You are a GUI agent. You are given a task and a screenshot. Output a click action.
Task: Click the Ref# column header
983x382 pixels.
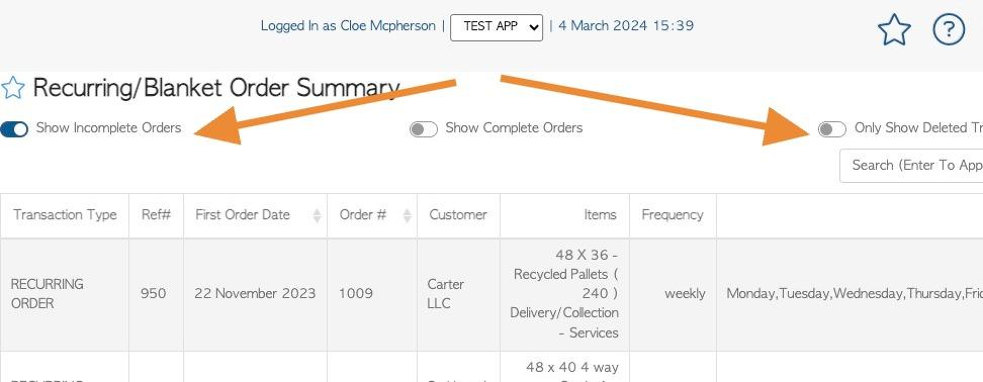pyautogui.click(x=156, y=215)
